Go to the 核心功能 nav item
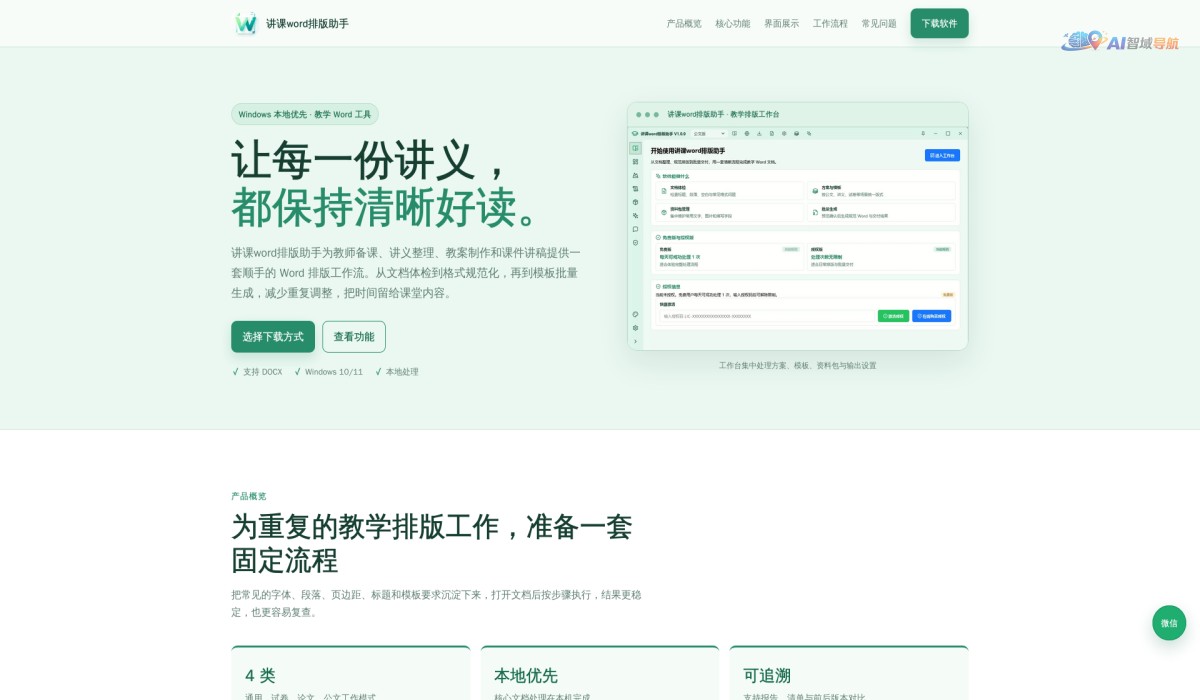 pos(733,23)
